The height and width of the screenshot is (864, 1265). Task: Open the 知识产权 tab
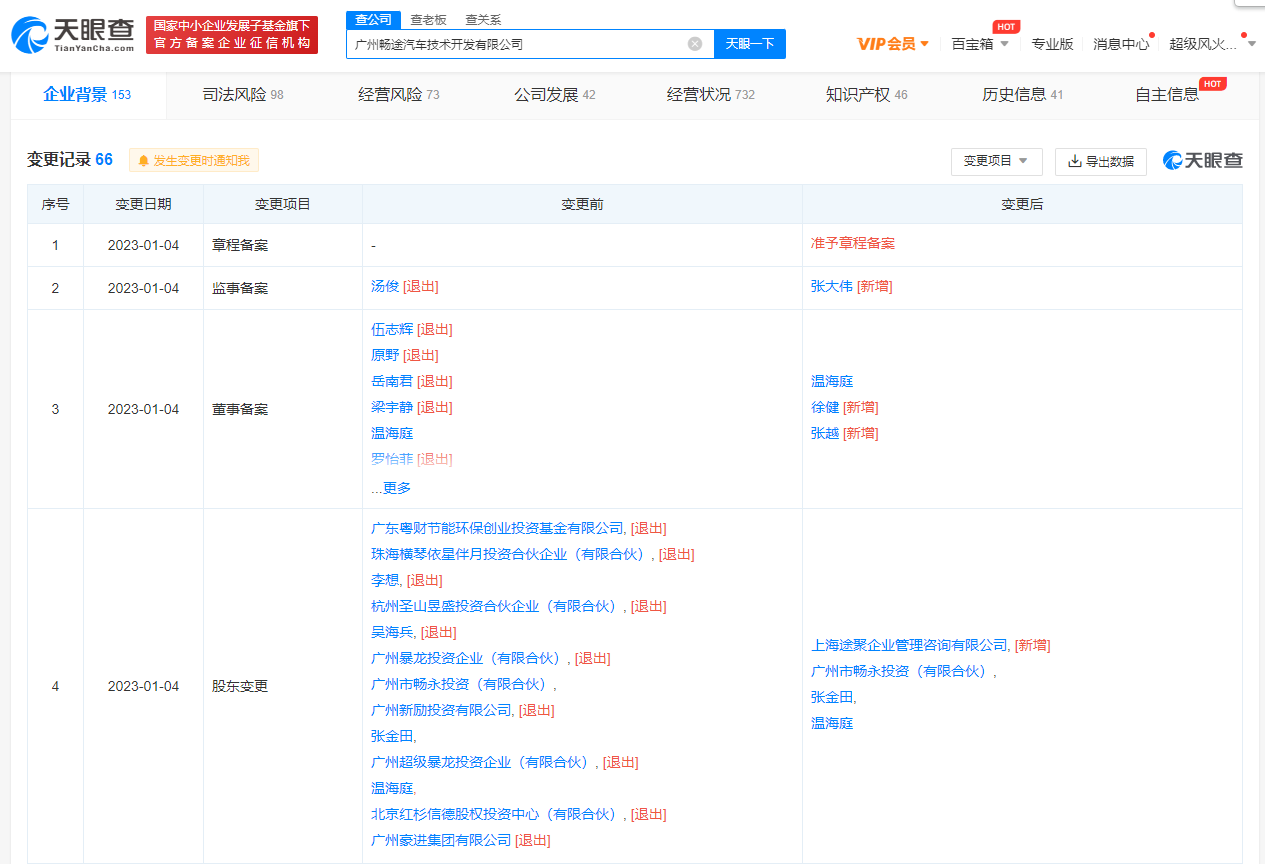click(x=867, y=95)
